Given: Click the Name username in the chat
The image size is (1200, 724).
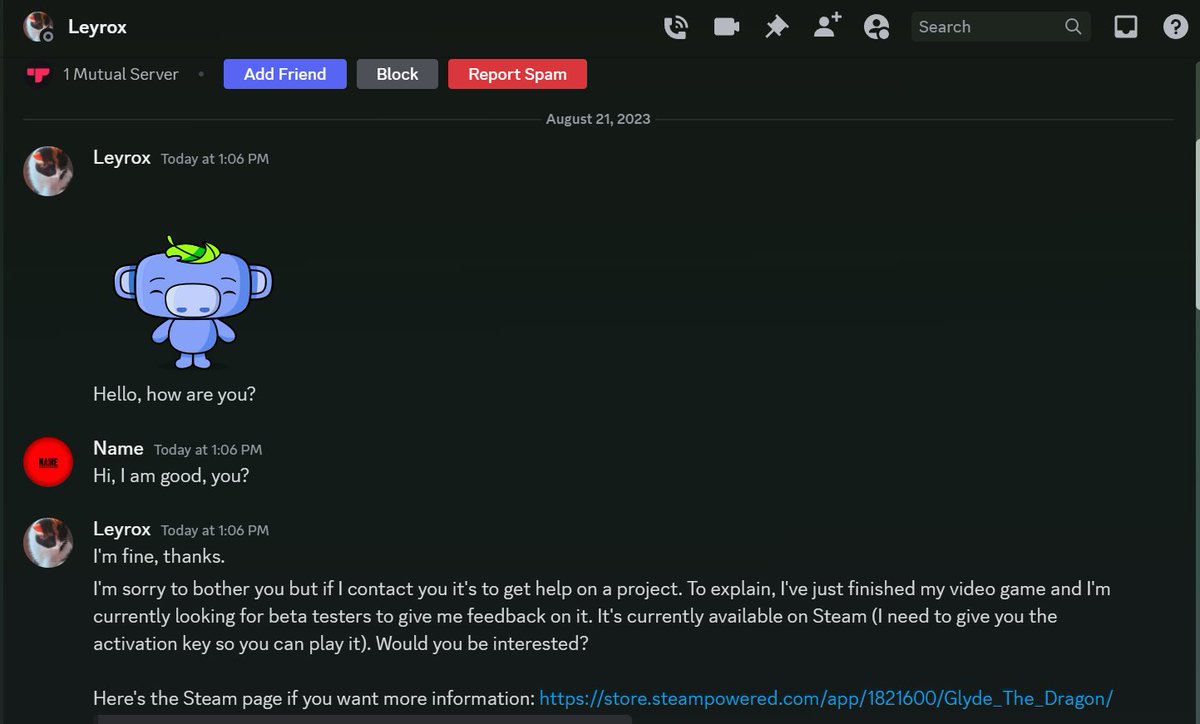Looking at the screenshot, I should [x=118, y=448].
